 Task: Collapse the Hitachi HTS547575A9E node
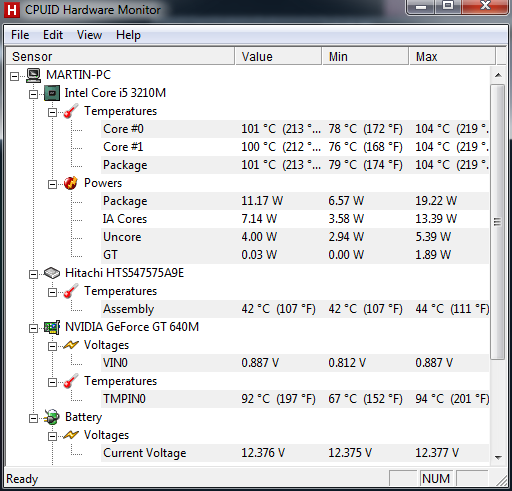(x=33, y=275)
